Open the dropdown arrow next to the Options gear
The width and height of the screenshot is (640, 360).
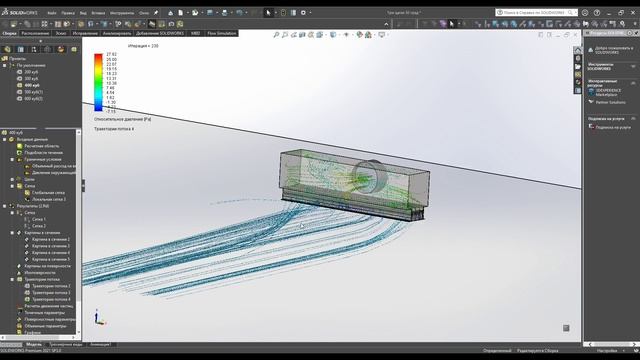(310, 13)
